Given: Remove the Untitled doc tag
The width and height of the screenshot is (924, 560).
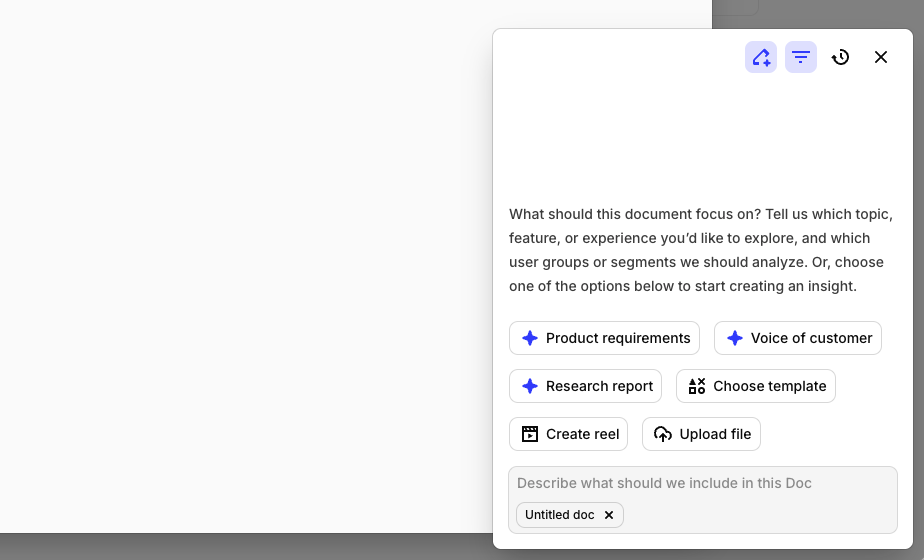Looking at the screenshot, I should tap(609, 515).
